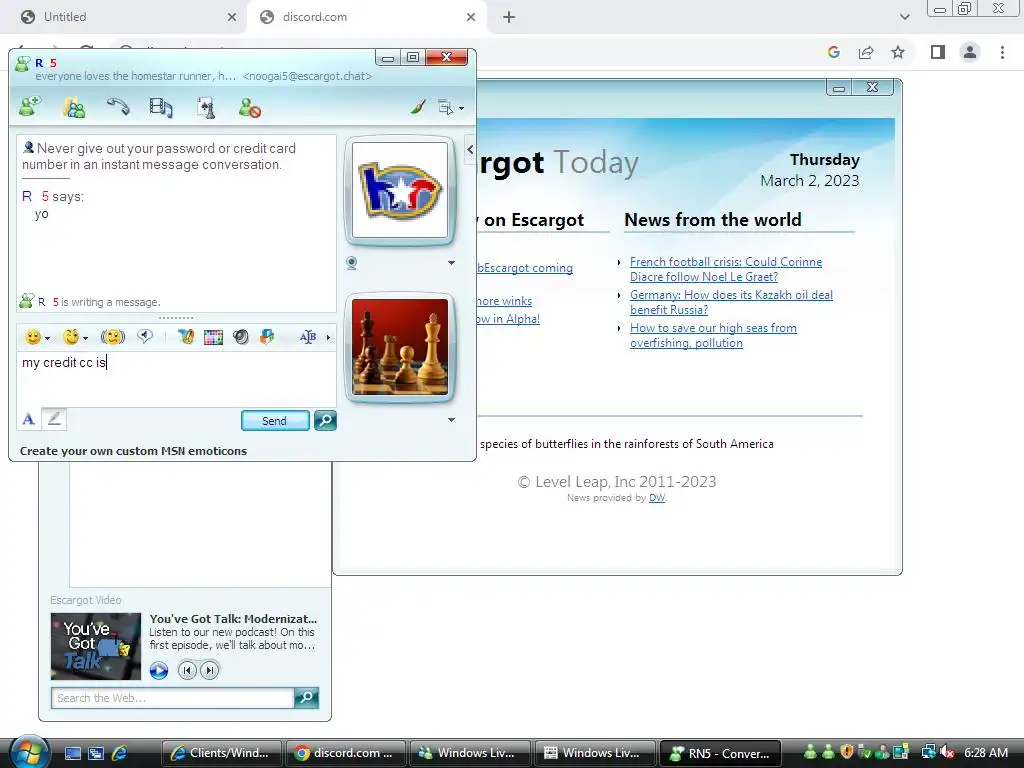Play the Escargot Video podcast
Viewport: 1024px width, 768px height.
[x=159, y=670]
